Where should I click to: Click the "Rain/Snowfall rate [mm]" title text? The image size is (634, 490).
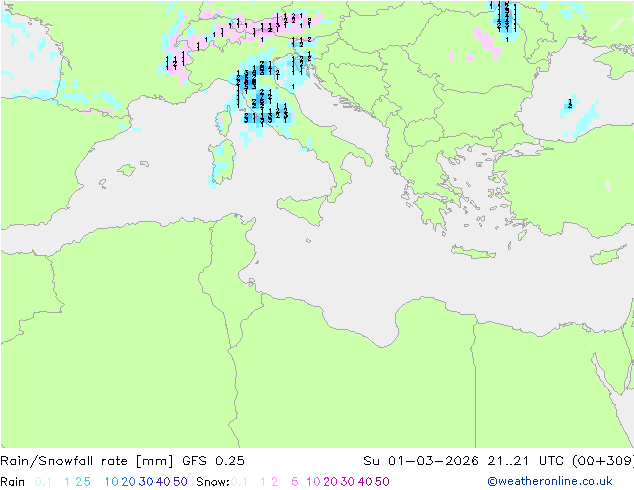(x=87, y=461)
